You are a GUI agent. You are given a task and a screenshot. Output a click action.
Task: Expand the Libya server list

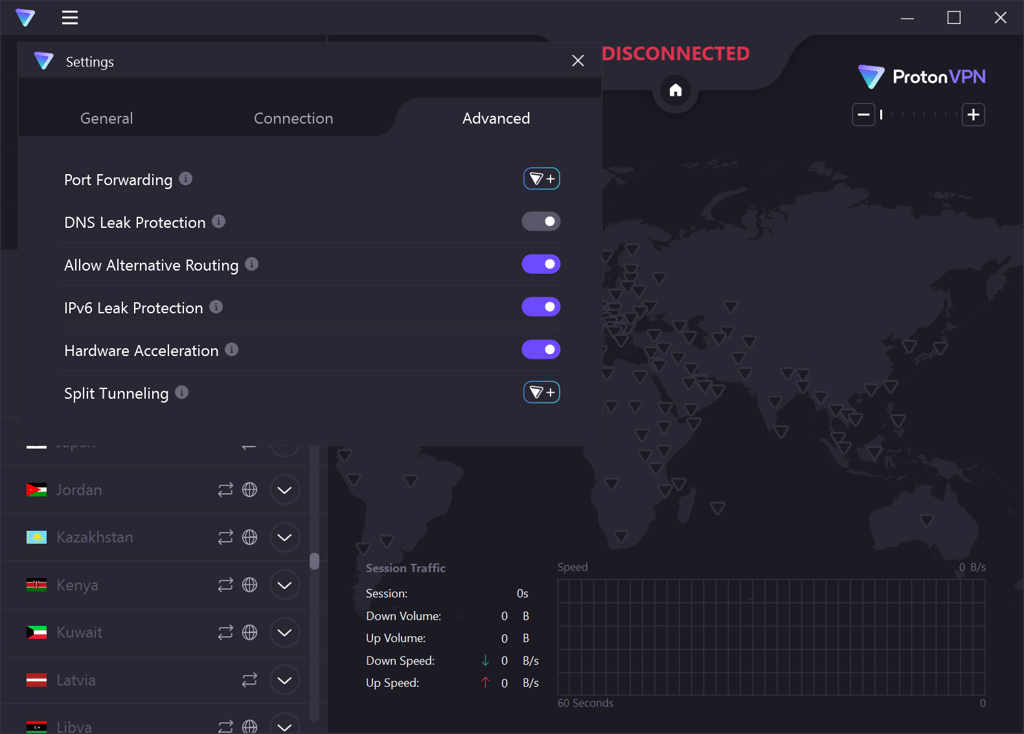285,726
